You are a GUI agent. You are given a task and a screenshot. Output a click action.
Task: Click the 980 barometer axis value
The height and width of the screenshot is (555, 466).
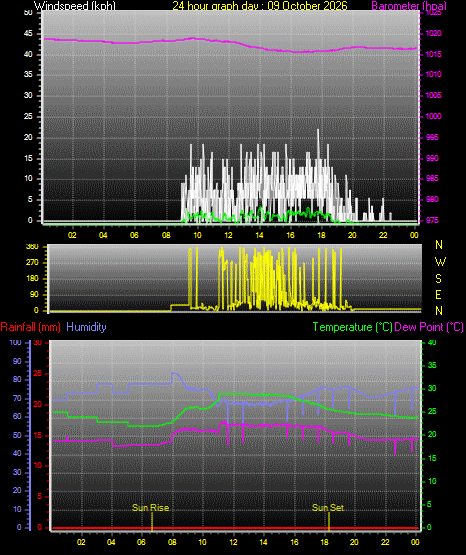pyautogui.click(x=432, y=199)
